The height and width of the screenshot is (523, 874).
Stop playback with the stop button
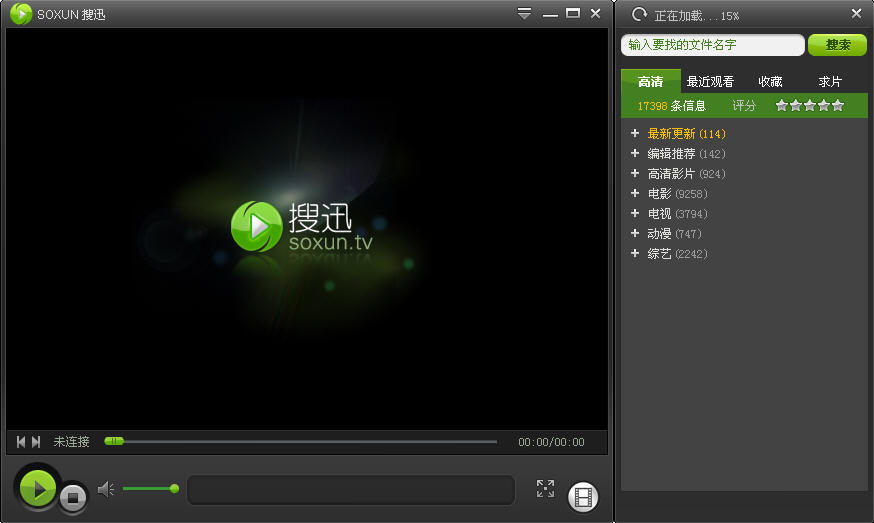(73, 497)
